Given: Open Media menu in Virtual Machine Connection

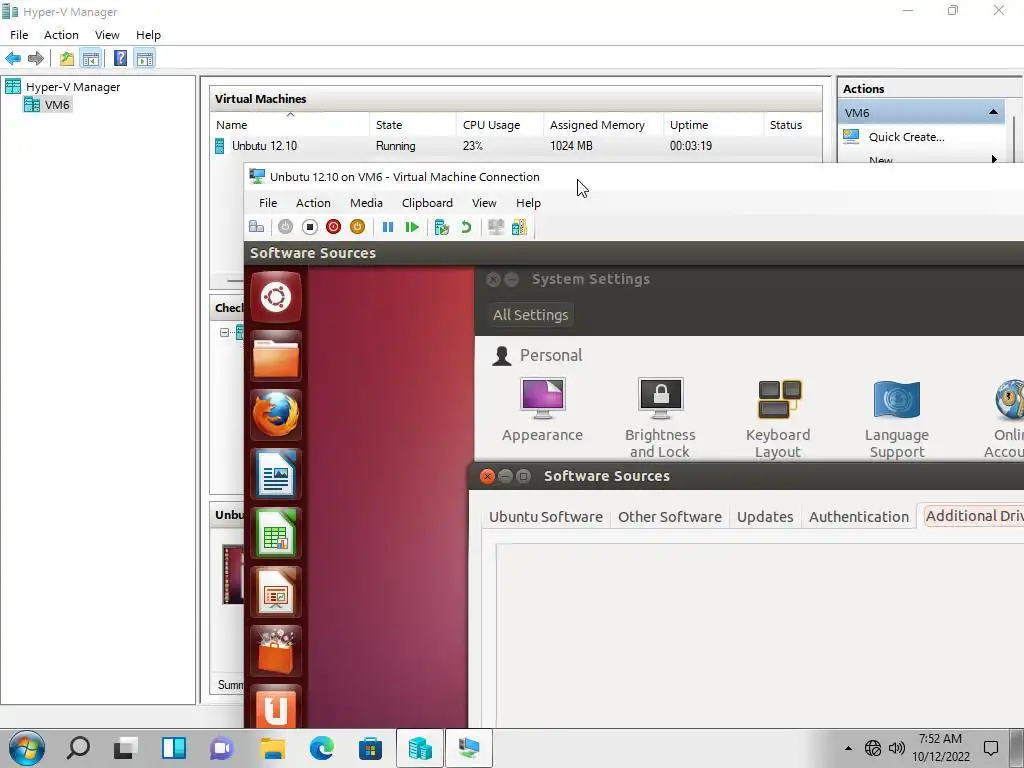Looking at the screenshot, I should click(366, 203).
